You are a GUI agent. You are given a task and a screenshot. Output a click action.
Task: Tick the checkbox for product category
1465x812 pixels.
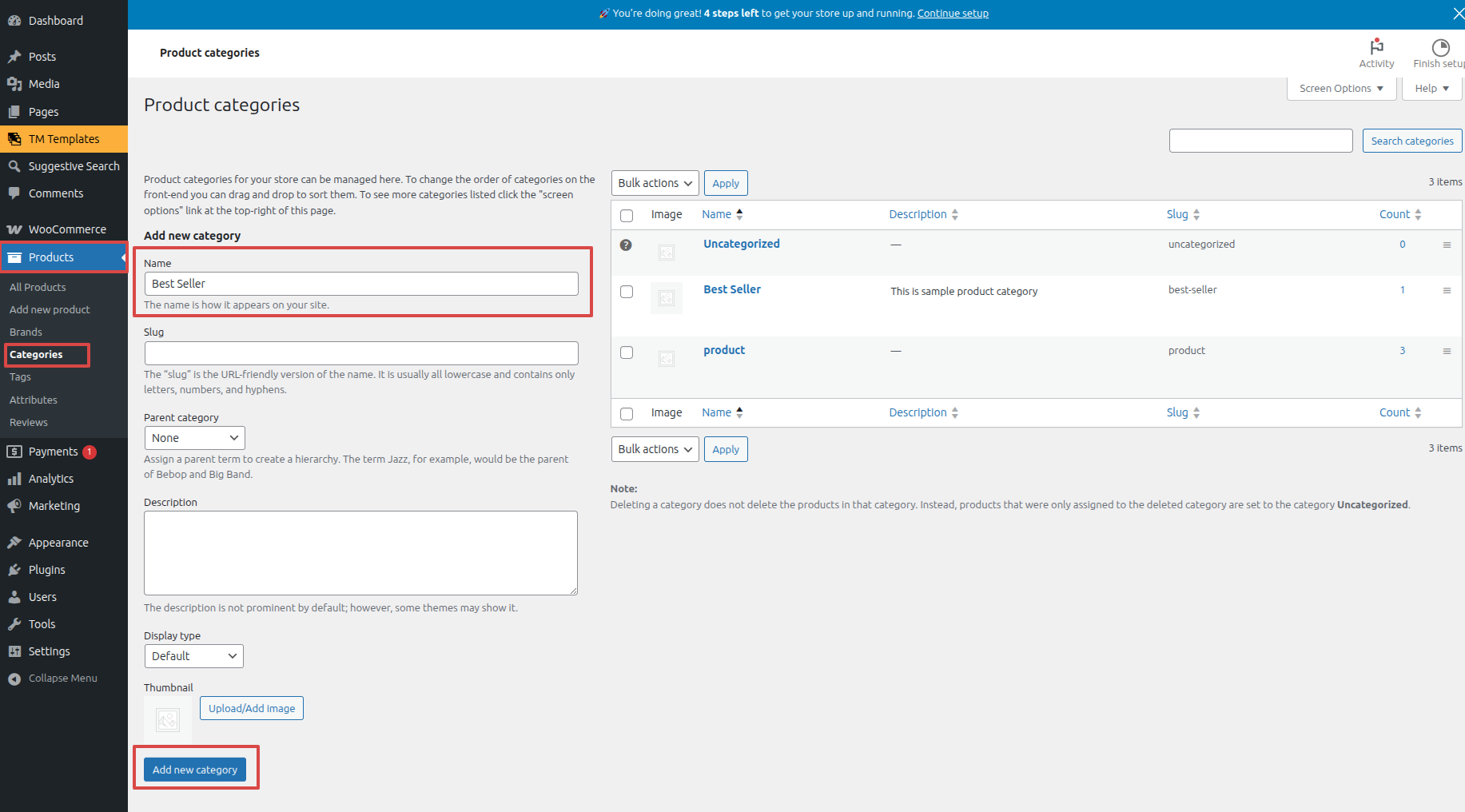627,352
